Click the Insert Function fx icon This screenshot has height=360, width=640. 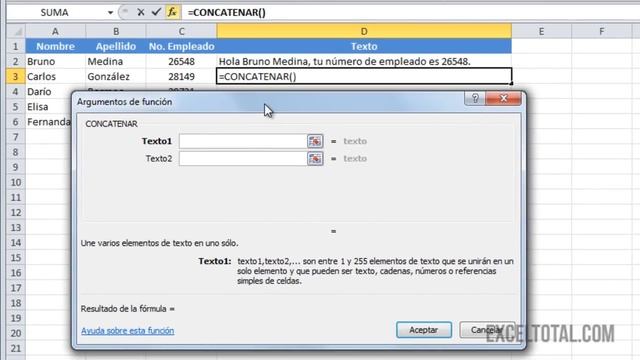click(x=172, y=12)
